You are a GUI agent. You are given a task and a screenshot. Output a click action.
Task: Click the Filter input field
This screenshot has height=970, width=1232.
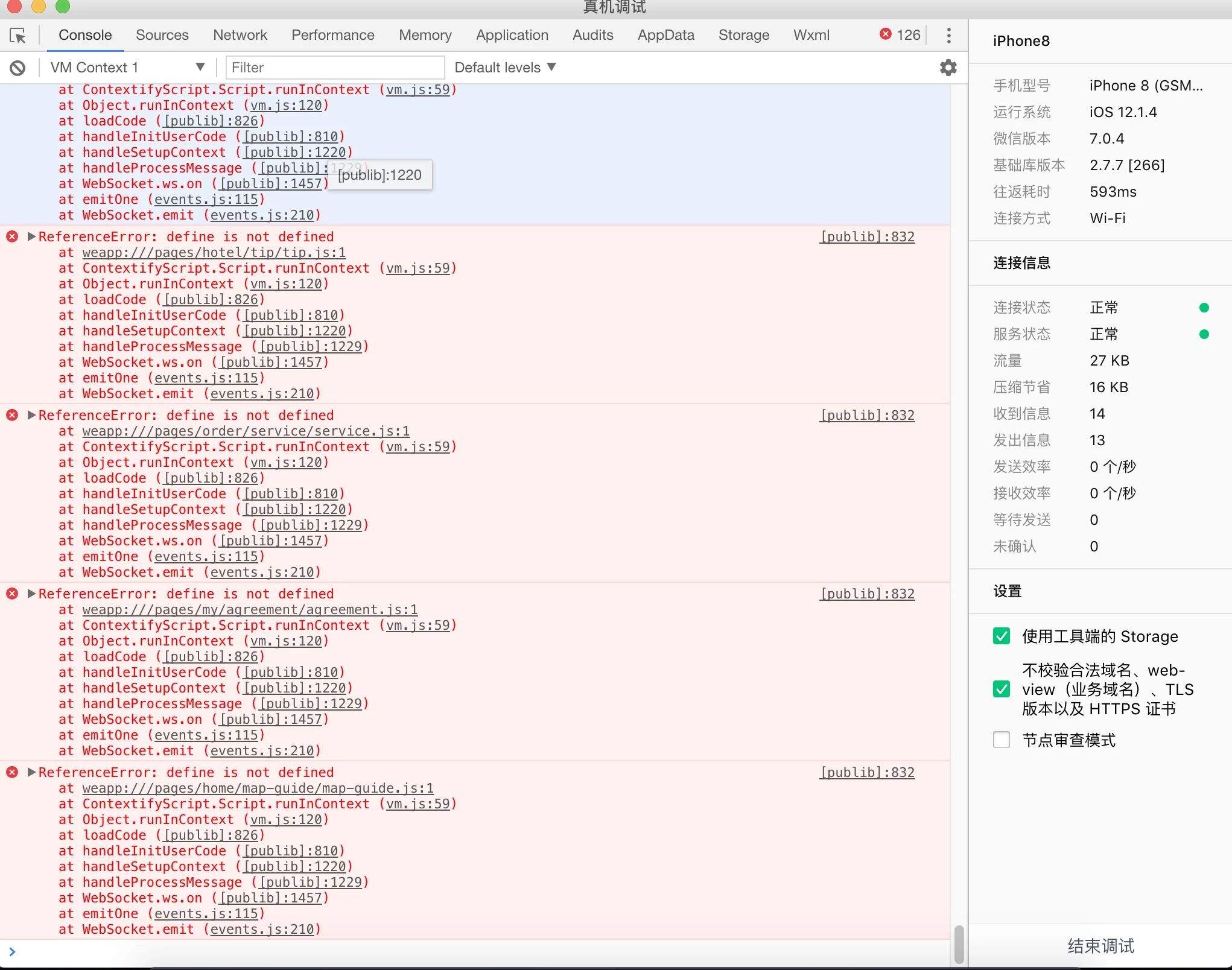[335, 68]
